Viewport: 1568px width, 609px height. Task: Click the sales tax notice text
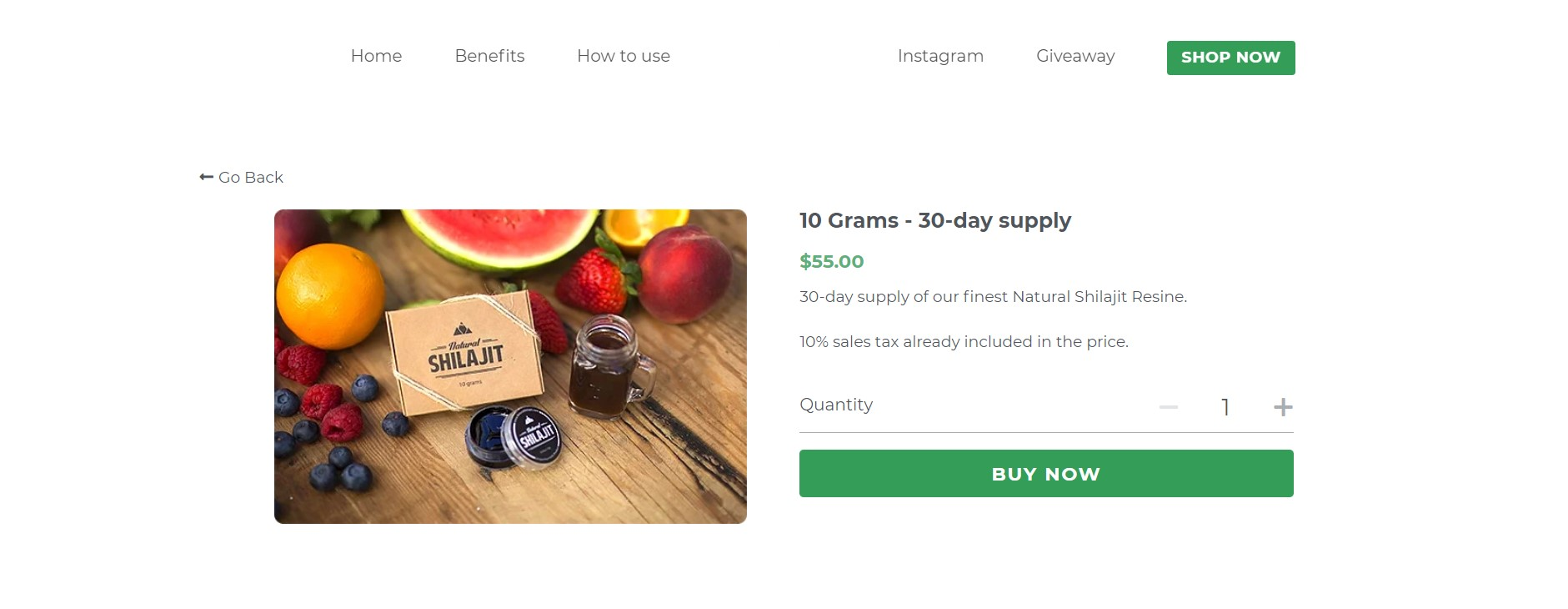[x=963, y=341]
